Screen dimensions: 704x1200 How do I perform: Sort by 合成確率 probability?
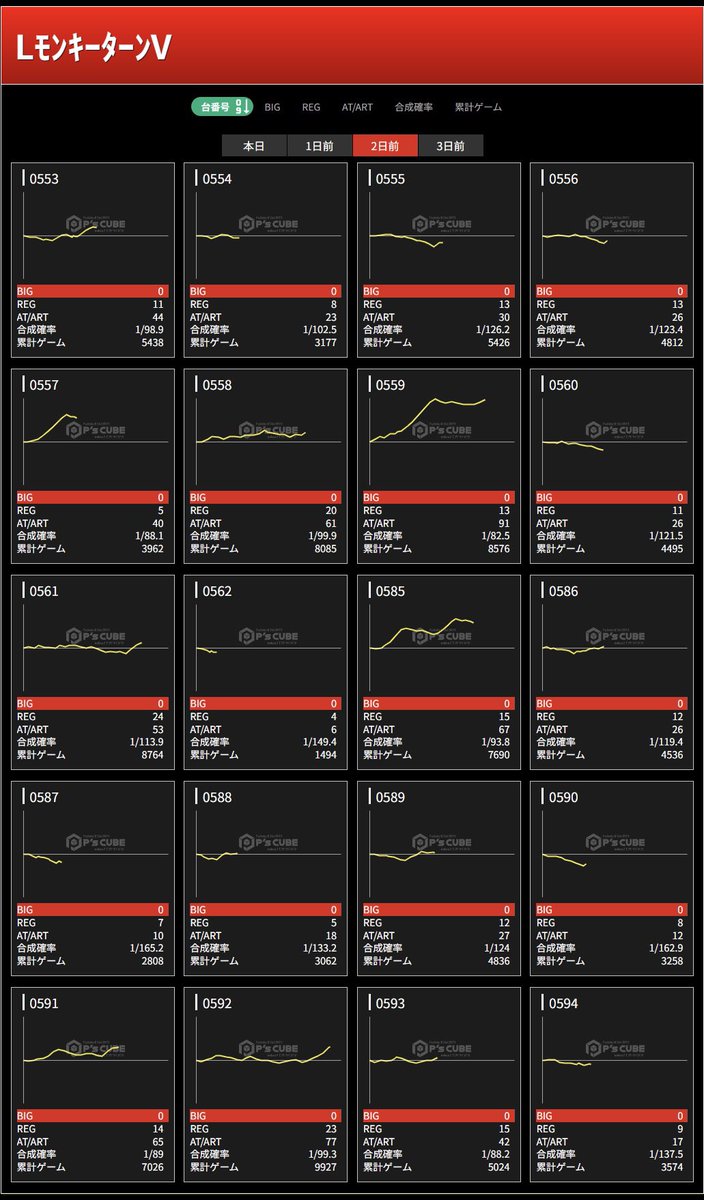413,107
